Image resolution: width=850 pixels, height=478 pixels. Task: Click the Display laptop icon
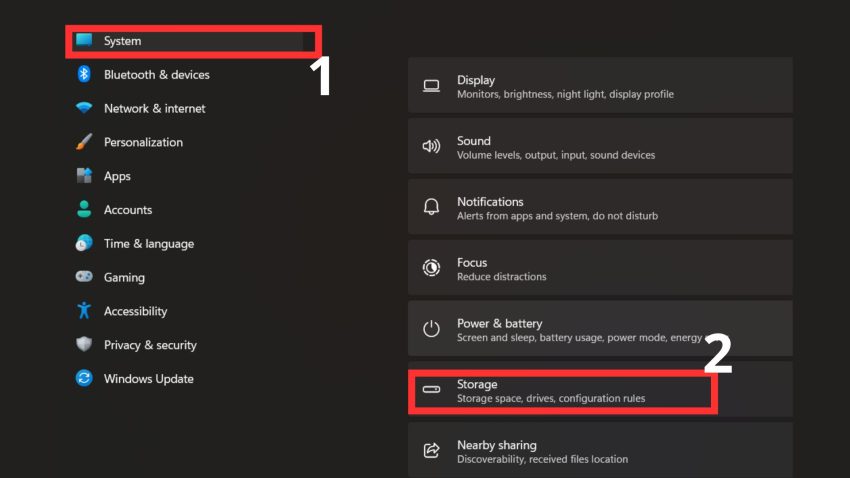tap(432, 86)
